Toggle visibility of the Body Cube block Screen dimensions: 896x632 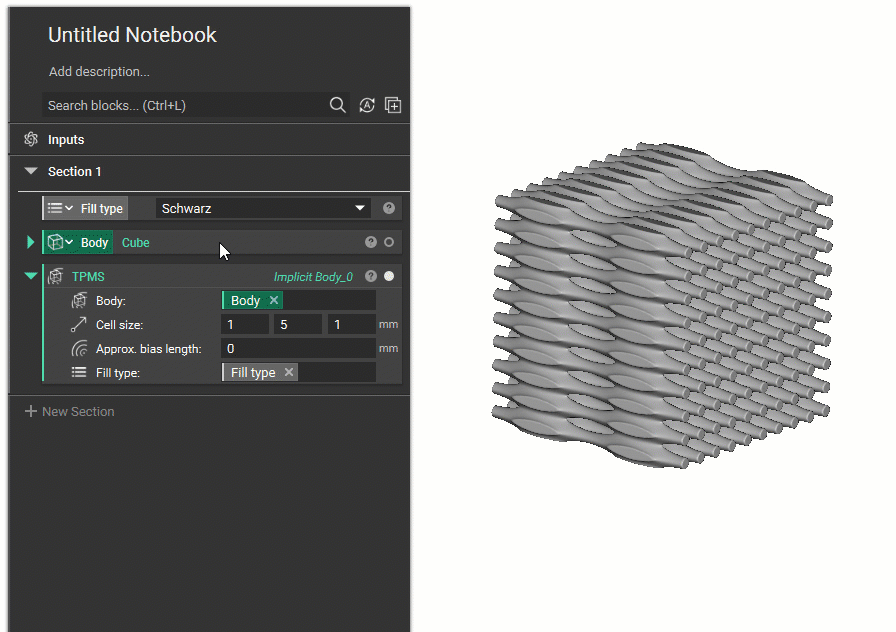(389, 242)
